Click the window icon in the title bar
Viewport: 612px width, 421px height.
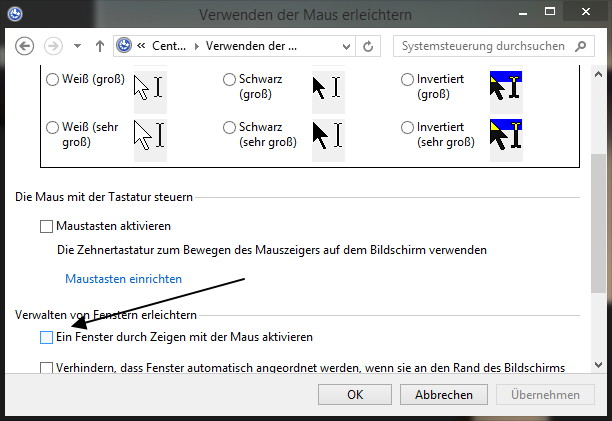15,14
